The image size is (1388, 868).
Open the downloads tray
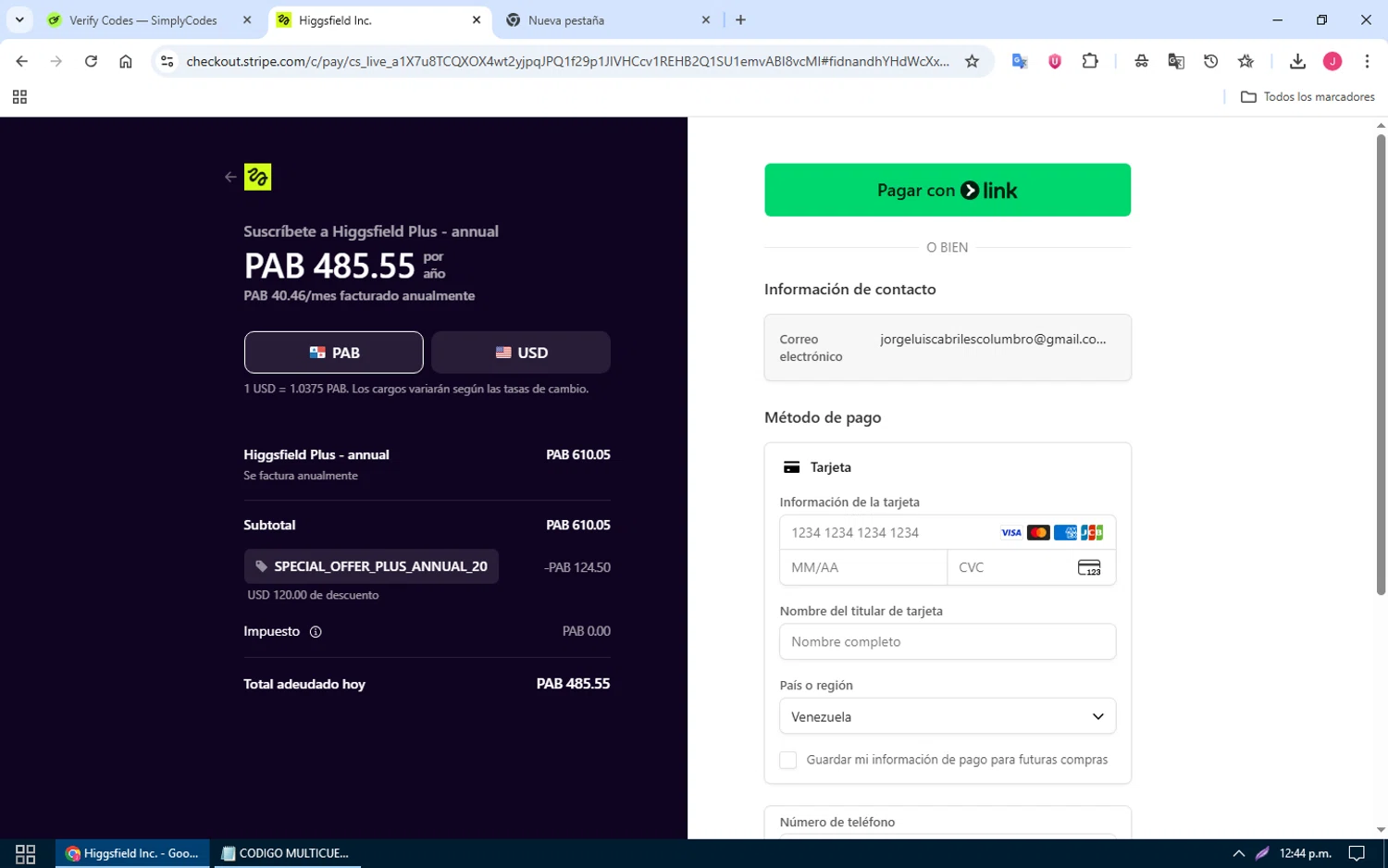pos(1297,61)
